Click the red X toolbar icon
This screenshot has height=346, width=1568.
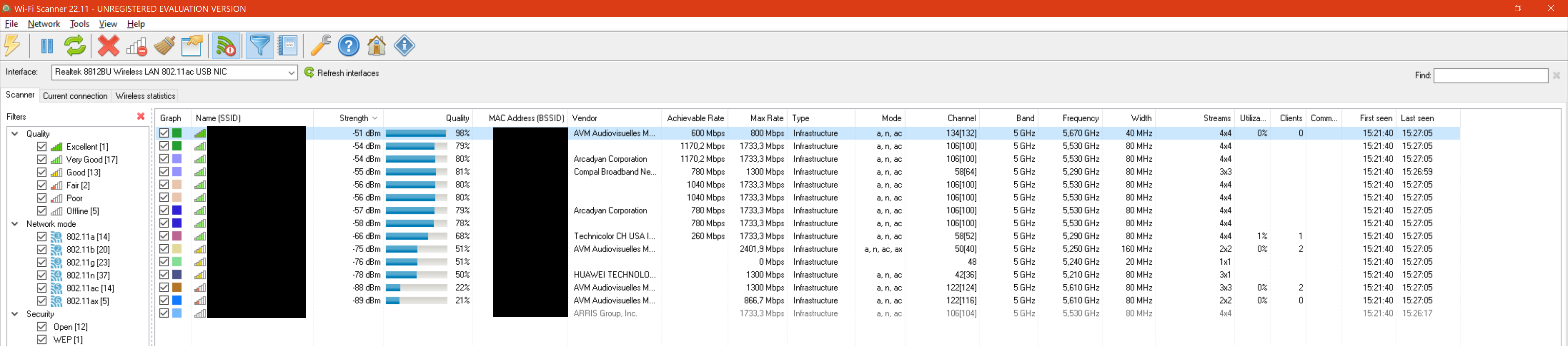click(108, 46)
